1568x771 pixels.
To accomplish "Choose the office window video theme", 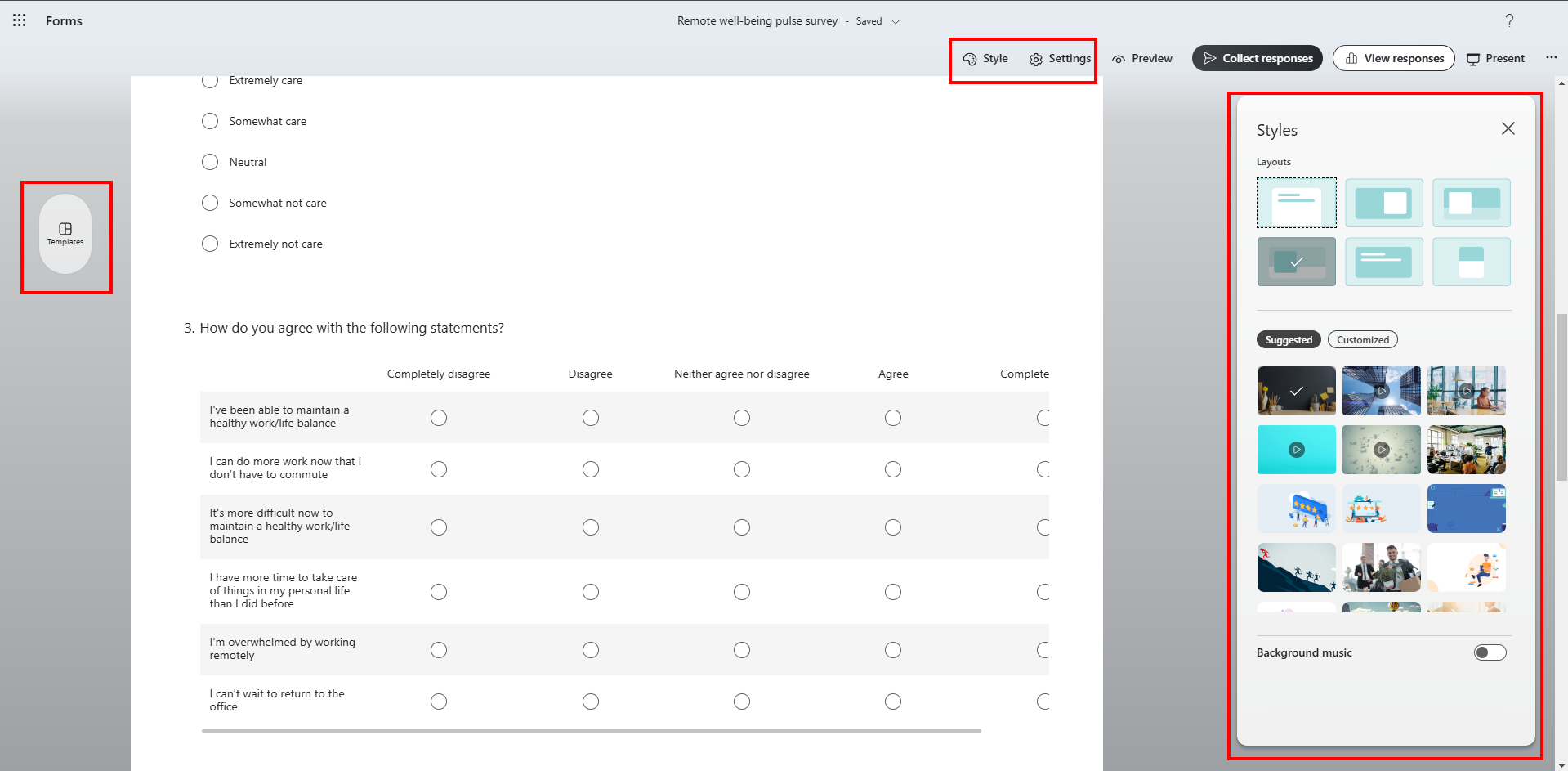I will 1467,391.
